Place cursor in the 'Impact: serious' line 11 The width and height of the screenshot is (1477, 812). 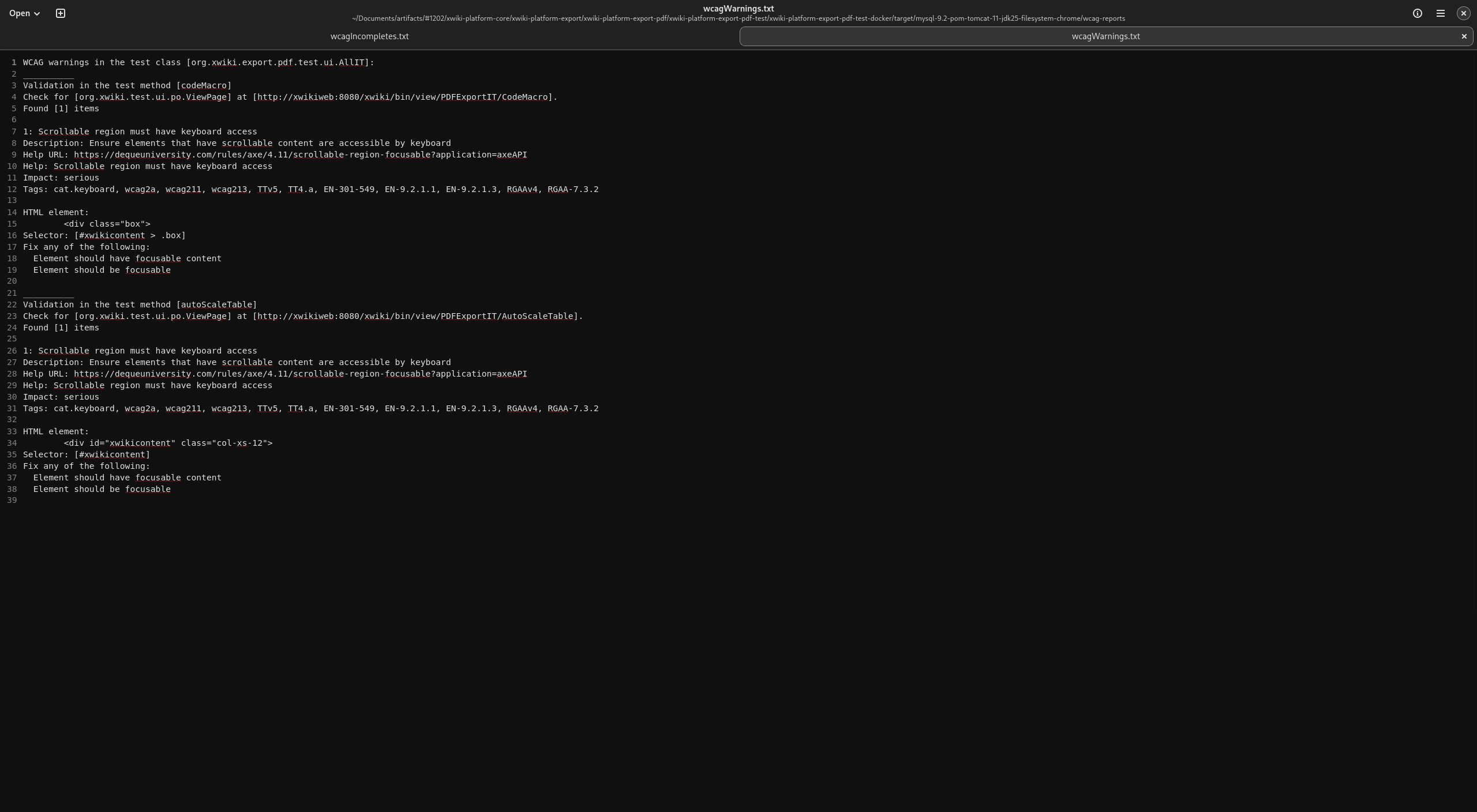point(61,178)
